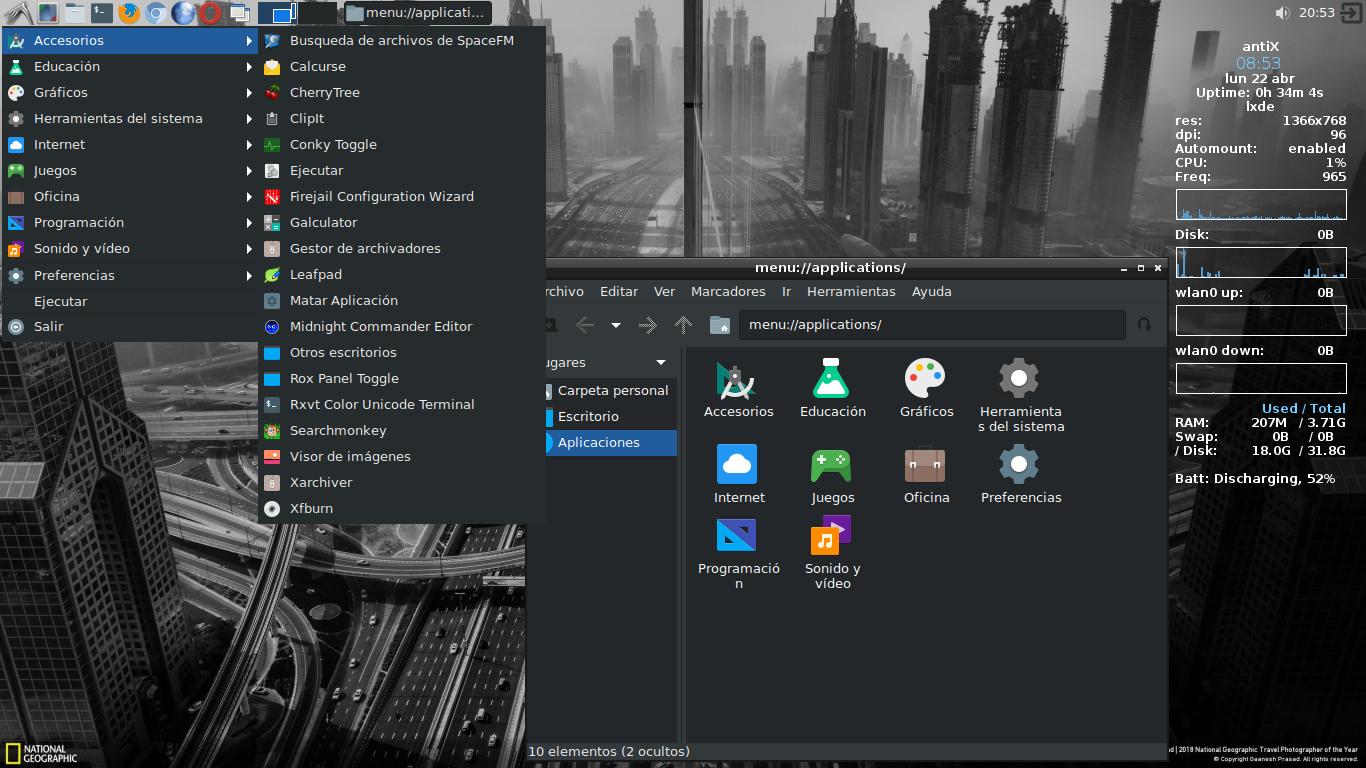This screenshot has height=768, width=1366.
Task: Go up to parent folder with up arrow
Action: tap(684, 325)
